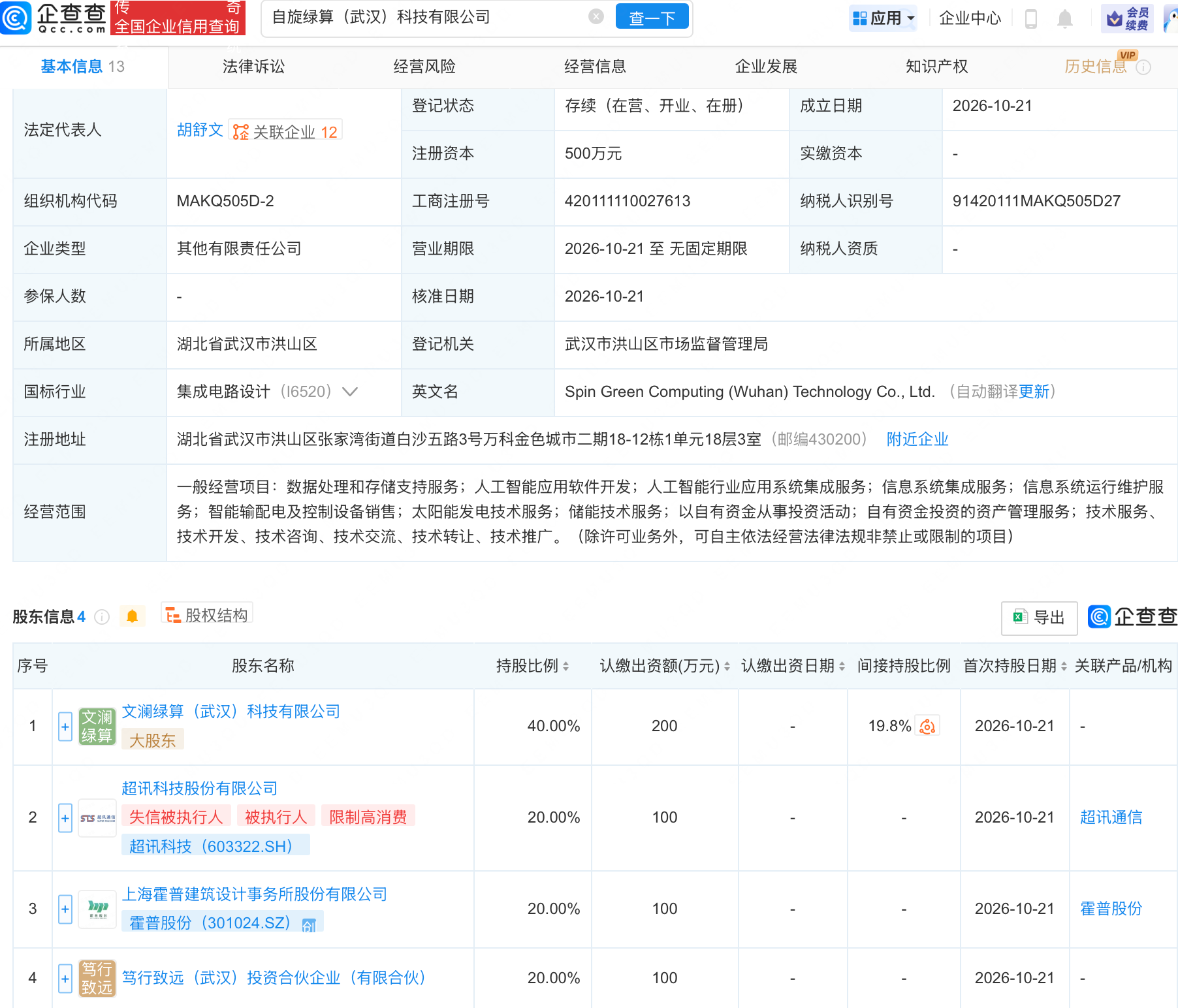Click the 霍普股份 logo thumbnail
This screenshot has height=1008, width=1178.
point(97,909)
